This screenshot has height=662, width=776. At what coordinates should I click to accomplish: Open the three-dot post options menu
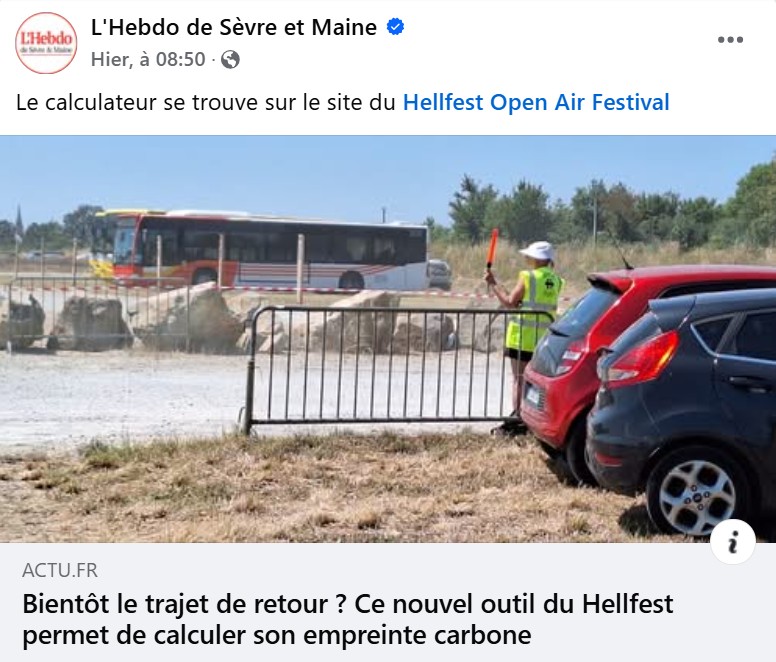click(730, 40)
